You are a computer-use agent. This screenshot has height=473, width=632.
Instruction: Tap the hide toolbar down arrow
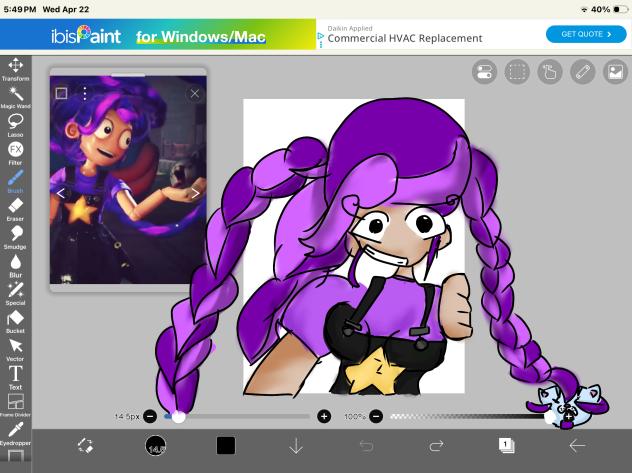click(x=296, y=446)
